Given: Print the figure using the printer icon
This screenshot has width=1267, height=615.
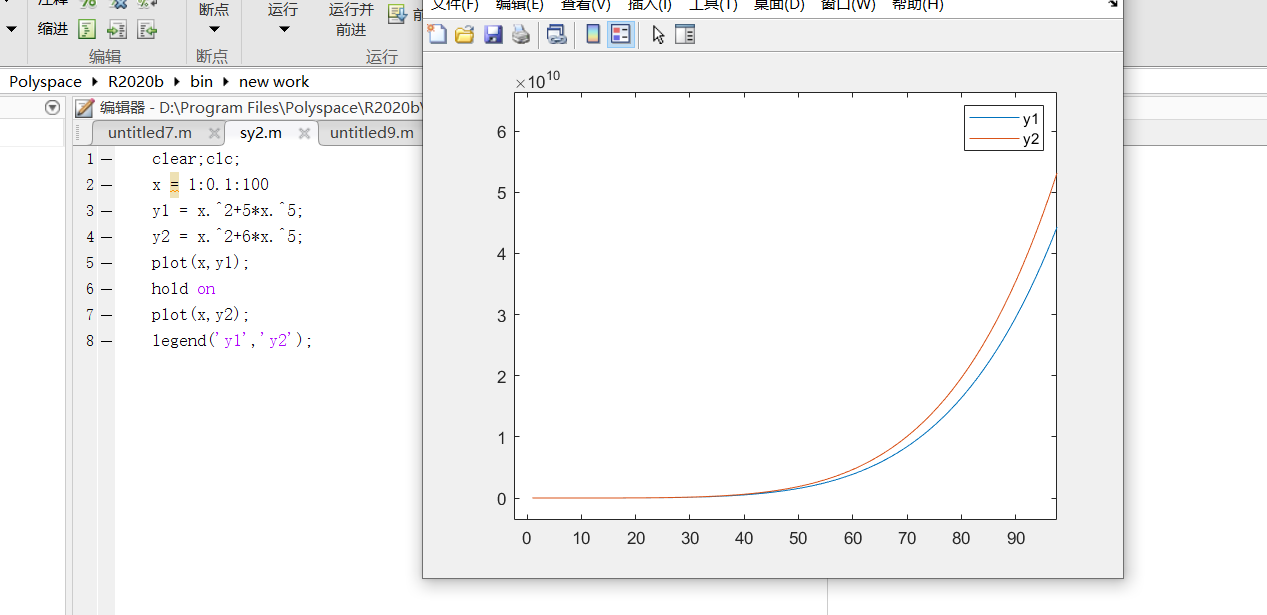Looking at the screenshot, I should 520,35.
